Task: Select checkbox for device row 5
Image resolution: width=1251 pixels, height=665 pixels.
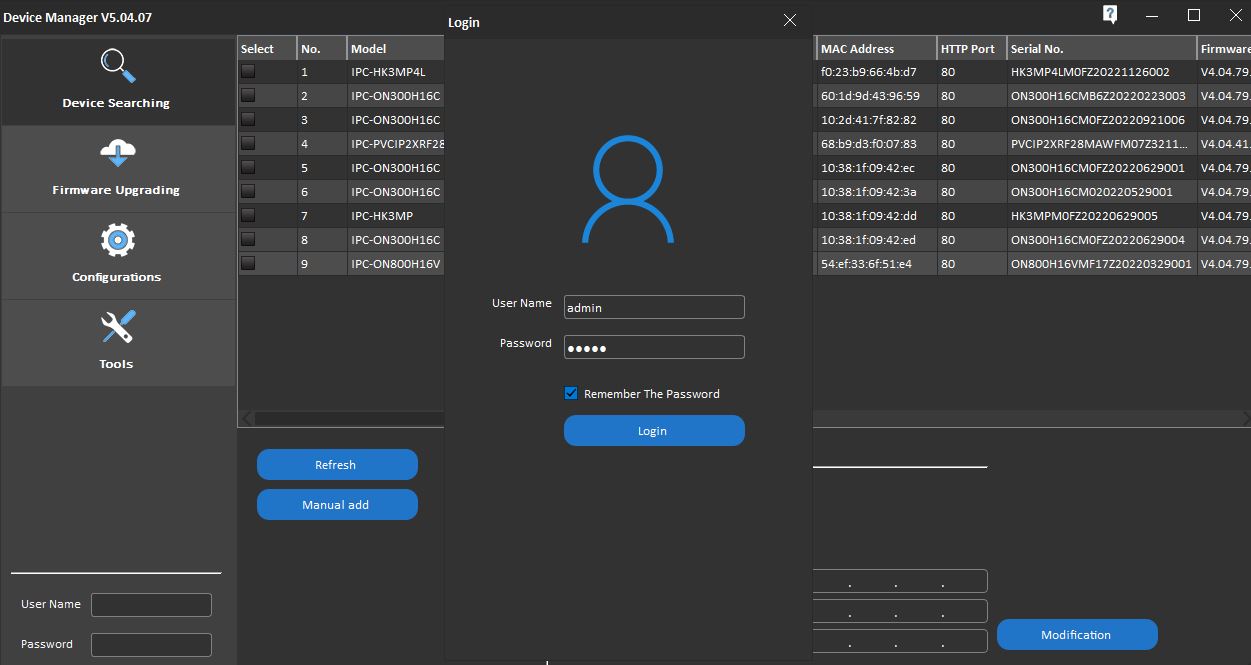Action: (x=248, y=167)
